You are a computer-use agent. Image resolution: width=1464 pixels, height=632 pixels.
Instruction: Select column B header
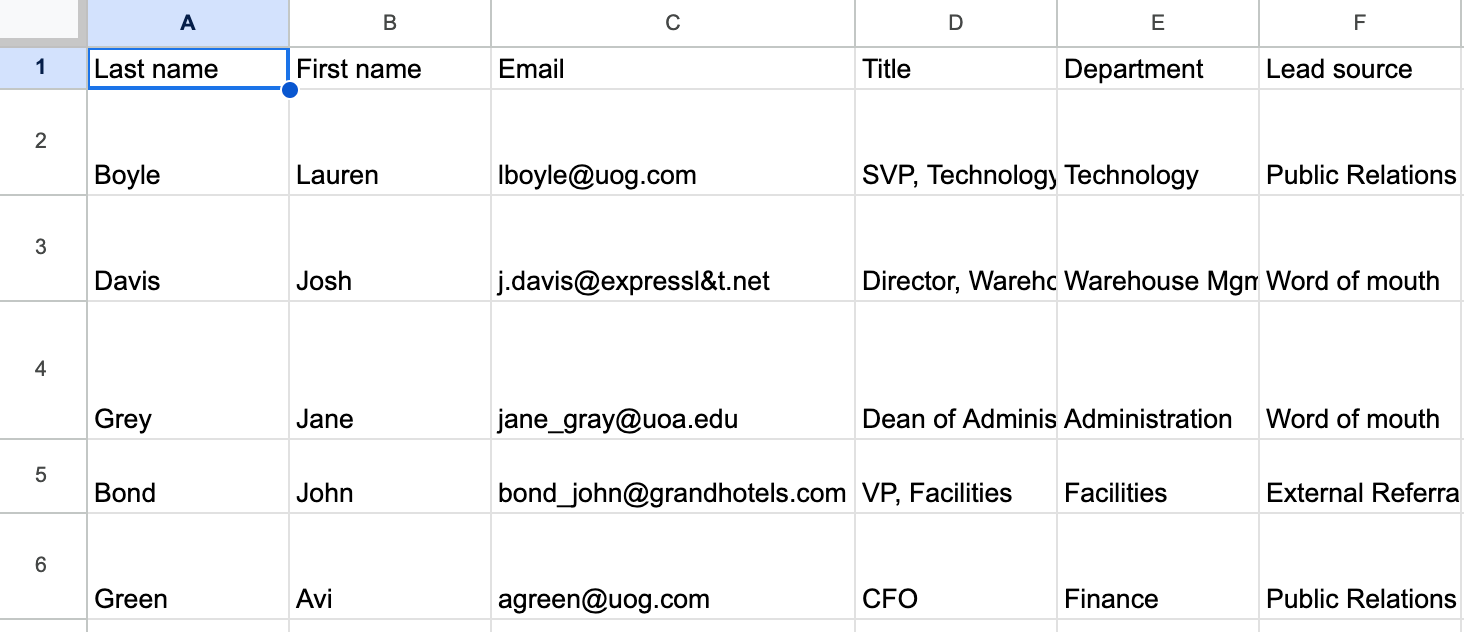pyautogui.click(x=390, y=23)
